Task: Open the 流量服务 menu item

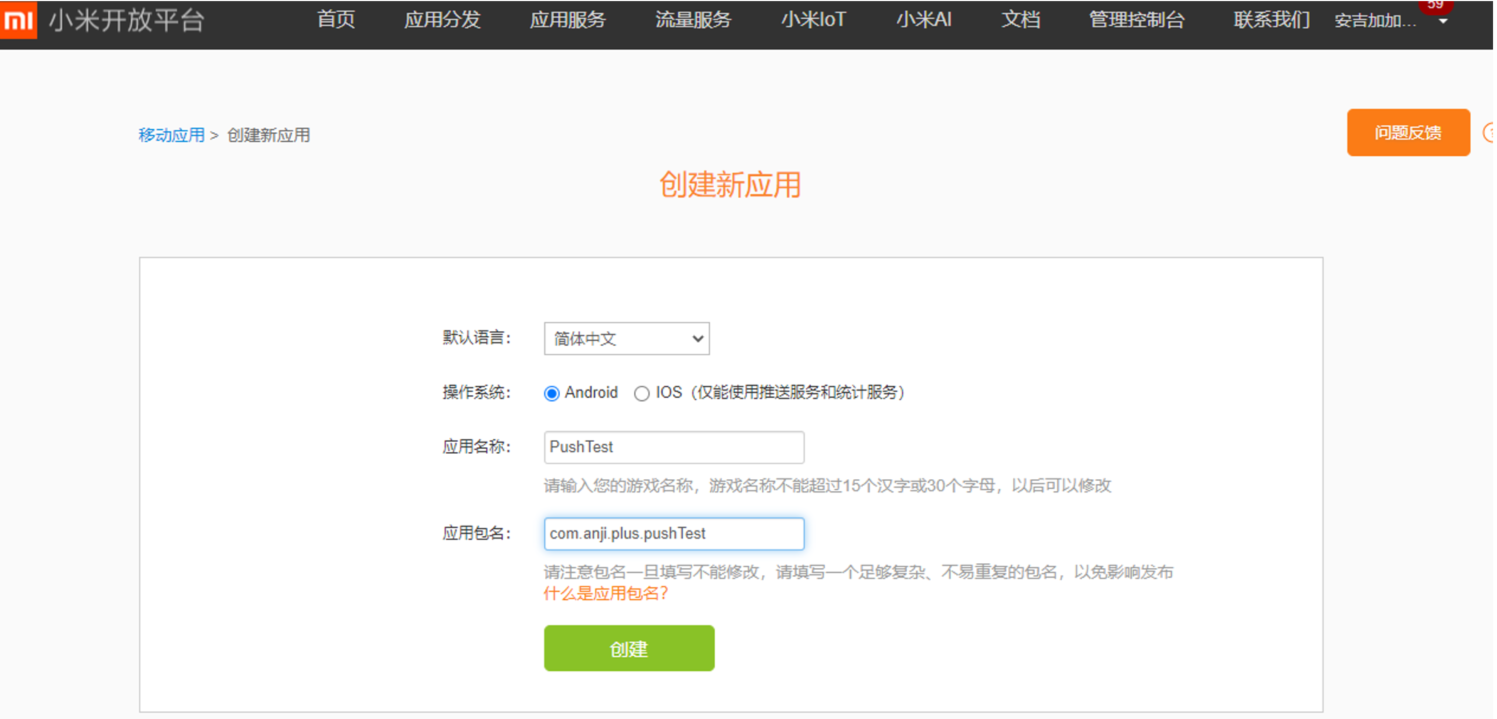Action: point(693,20)
